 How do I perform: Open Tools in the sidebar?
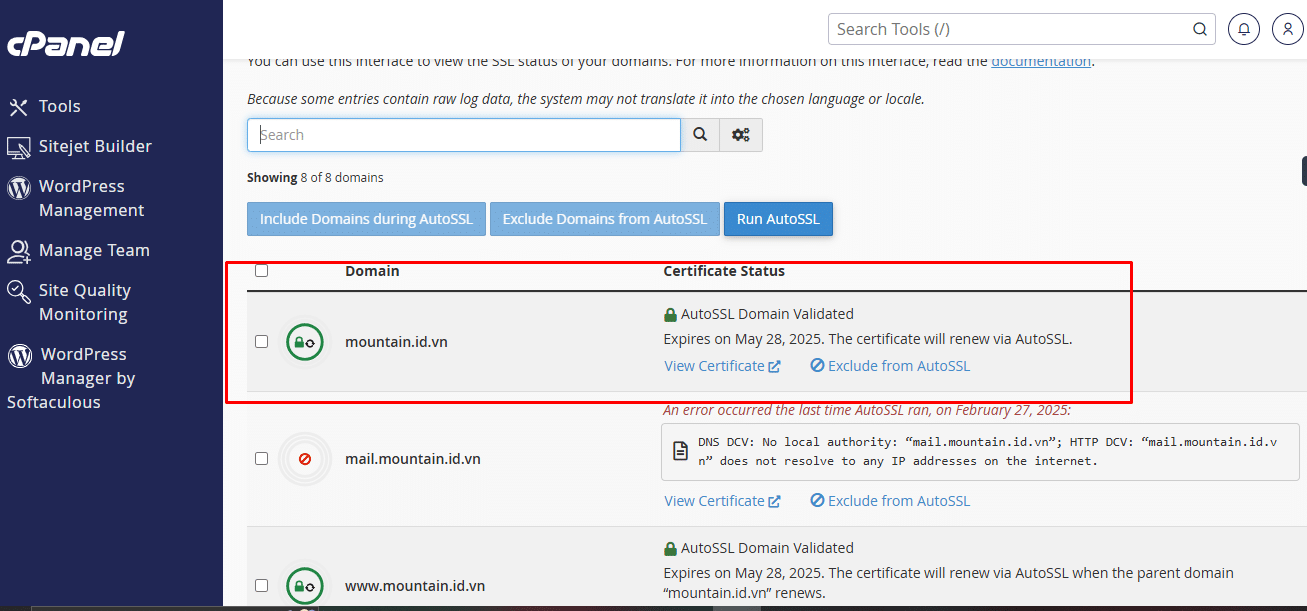(x=59, y=106)
